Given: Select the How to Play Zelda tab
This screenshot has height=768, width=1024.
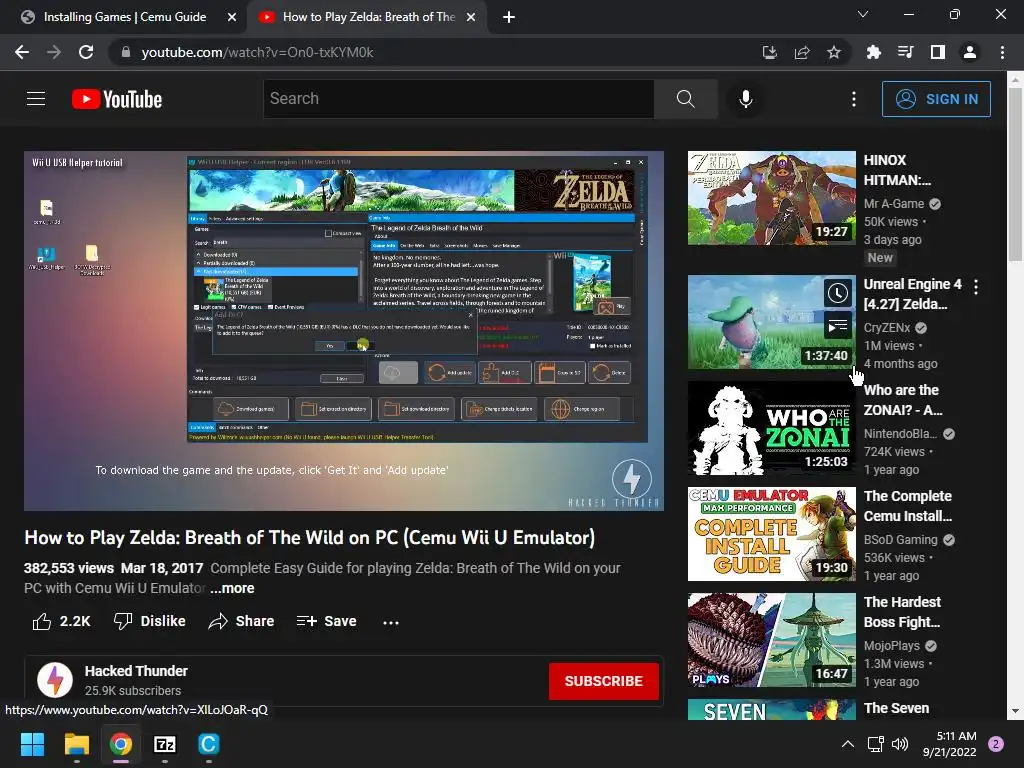Looking at the screenshot, I should click(x=368, y=17).
